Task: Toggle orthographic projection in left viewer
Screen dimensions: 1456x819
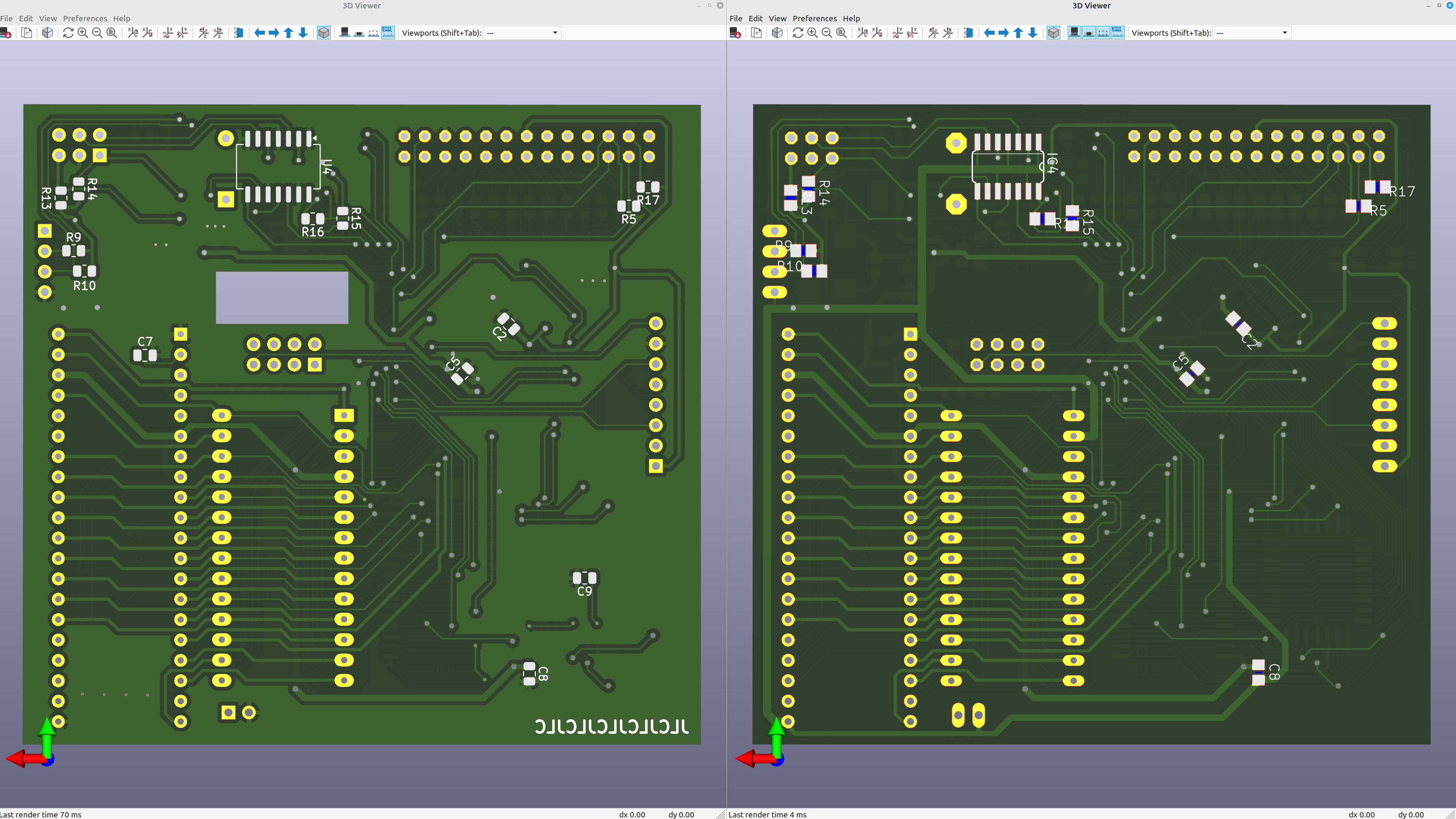Action: point(323,33)
